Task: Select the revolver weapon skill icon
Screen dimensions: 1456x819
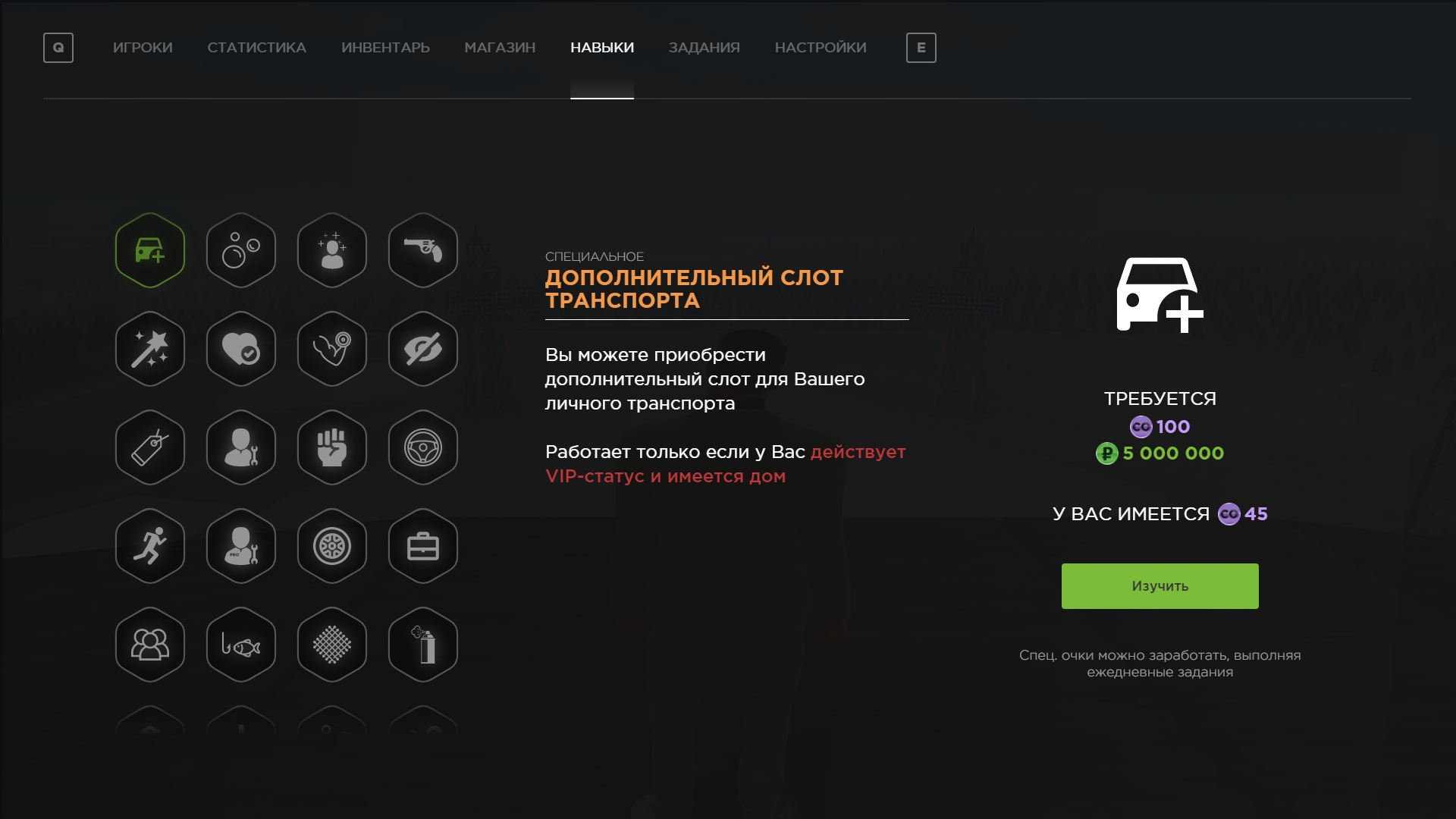Action: pos(423,250)
